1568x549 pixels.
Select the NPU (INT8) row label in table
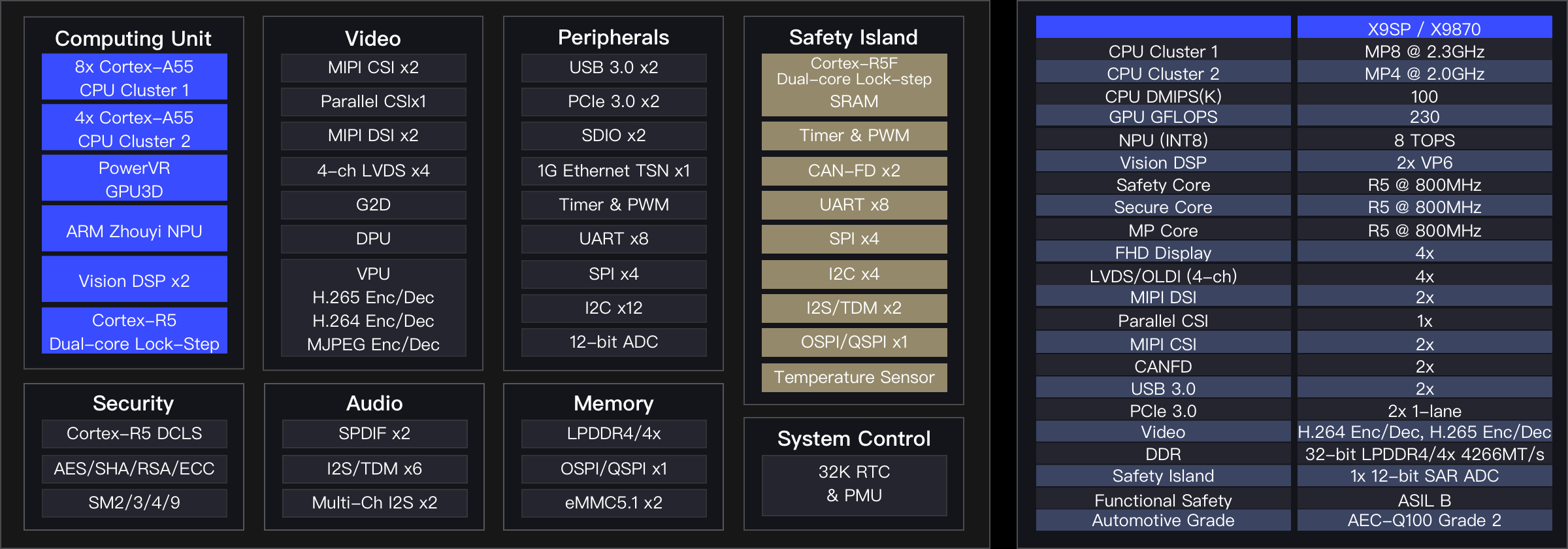pos(1163,140)
